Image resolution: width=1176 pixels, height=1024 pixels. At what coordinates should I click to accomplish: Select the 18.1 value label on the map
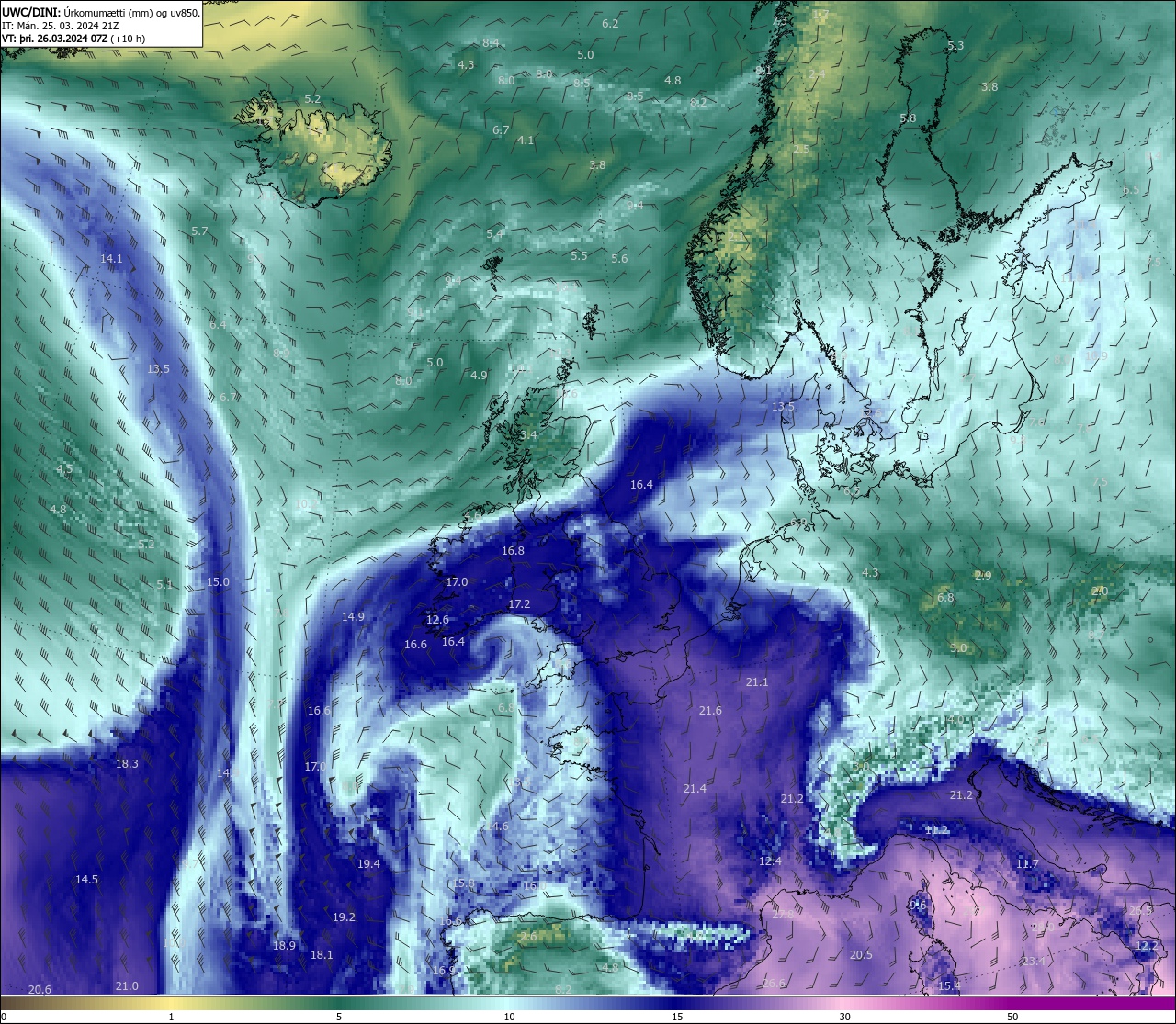(x=322, y=955)
